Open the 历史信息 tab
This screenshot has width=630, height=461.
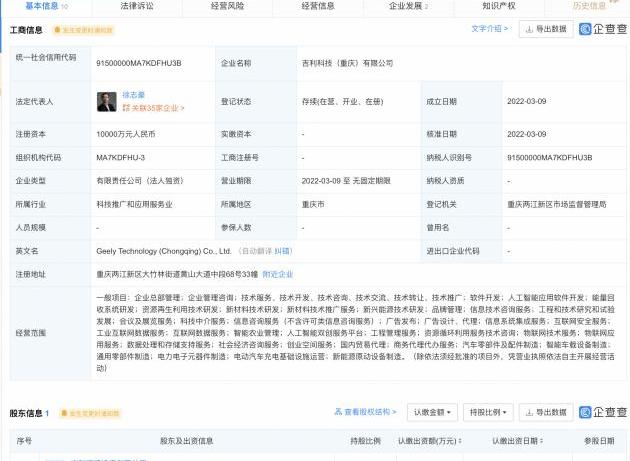tap(589, 6)
